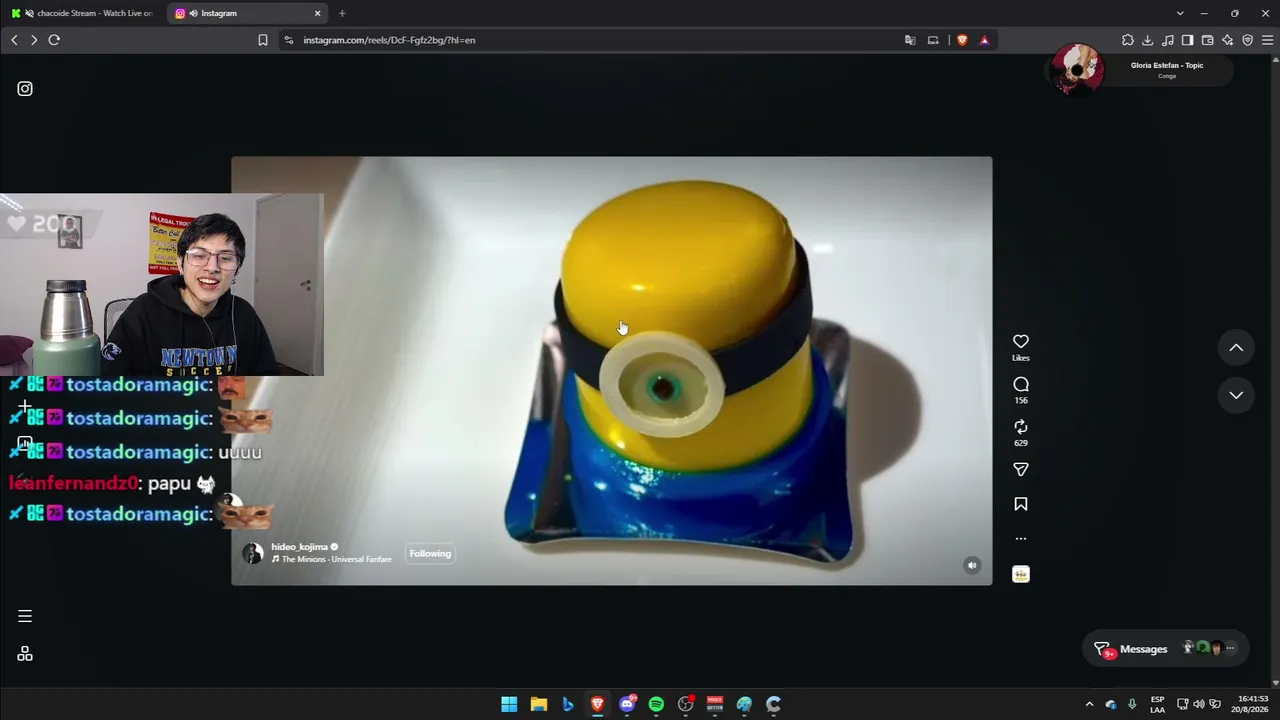Switch to the Instagram tab

[x=248, y=13]
